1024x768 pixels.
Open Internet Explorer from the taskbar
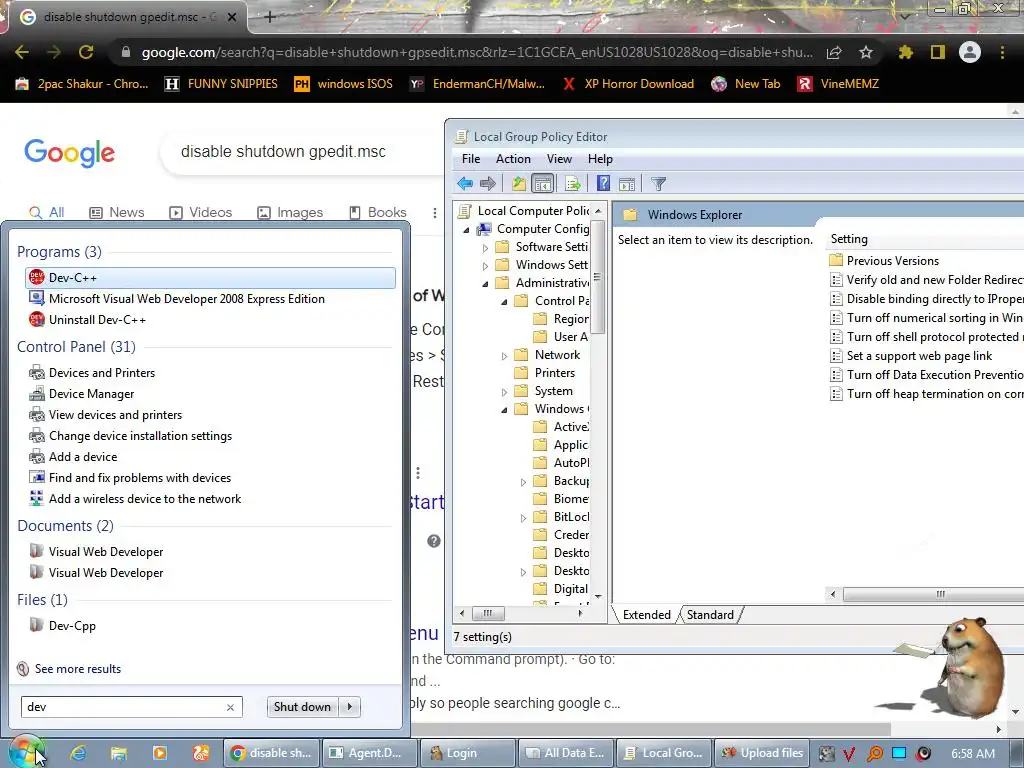[78, 753]
